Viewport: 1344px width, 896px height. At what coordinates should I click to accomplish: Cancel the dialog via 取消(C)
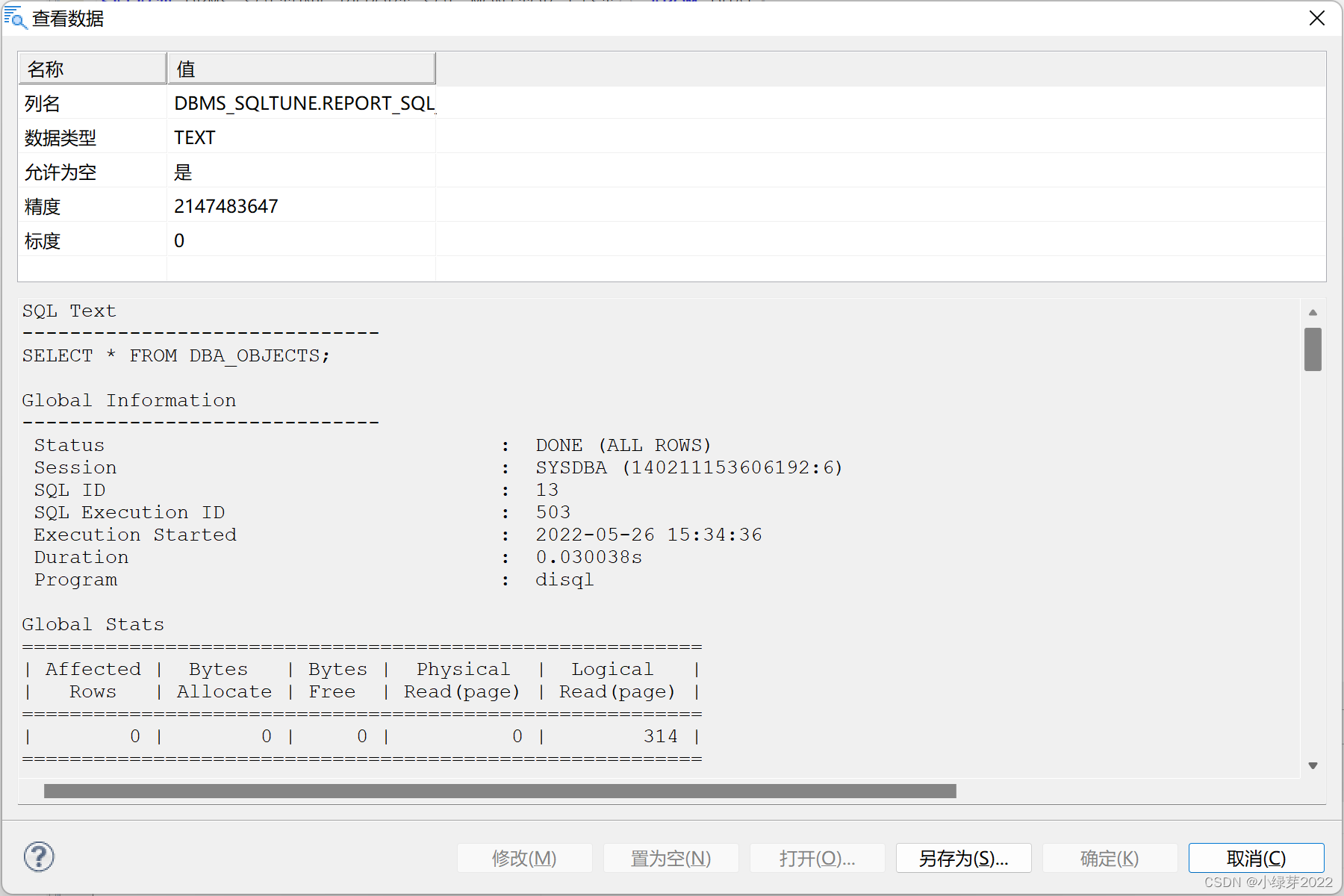tap(1256, 858)
